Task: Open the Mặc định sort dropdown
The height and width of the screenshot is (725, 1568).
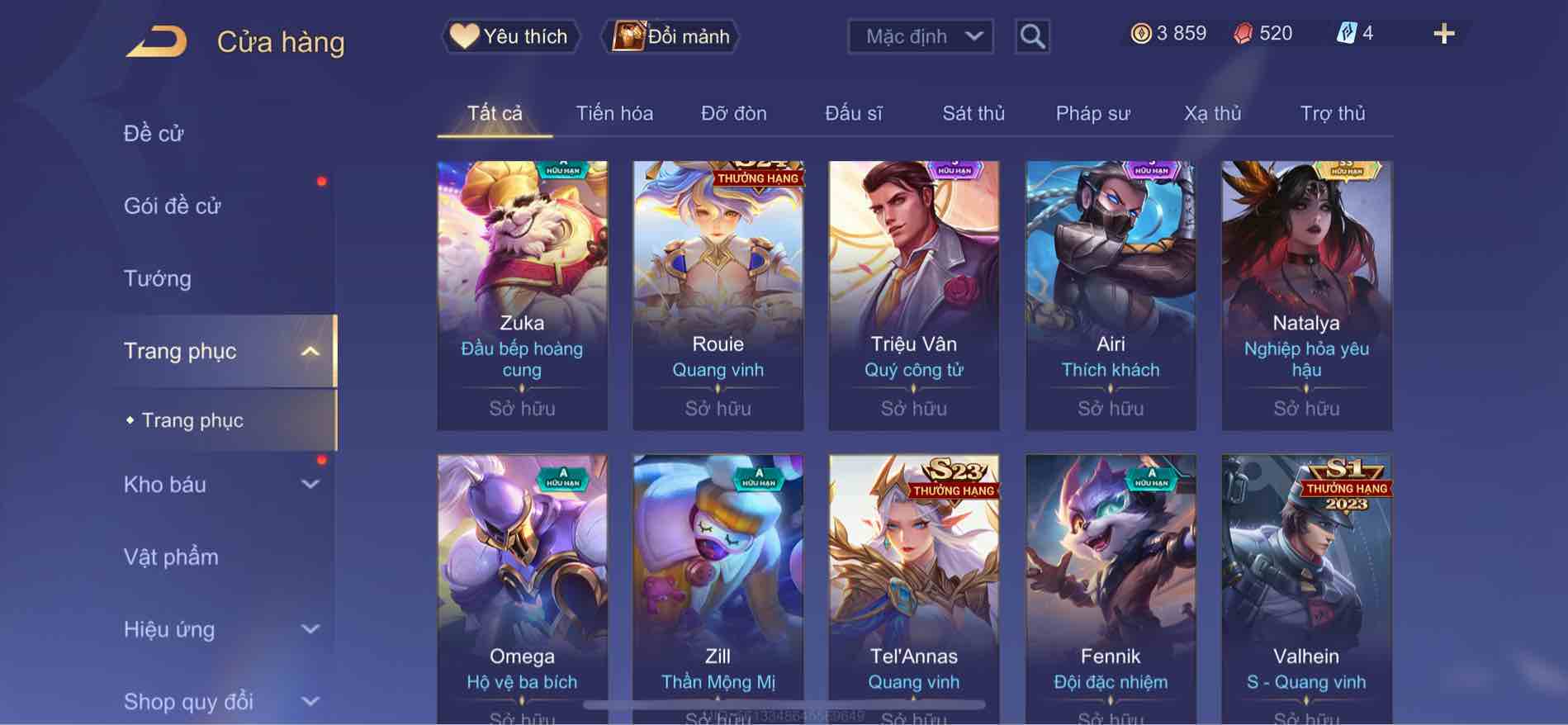Action: click(x=921, y=36)
